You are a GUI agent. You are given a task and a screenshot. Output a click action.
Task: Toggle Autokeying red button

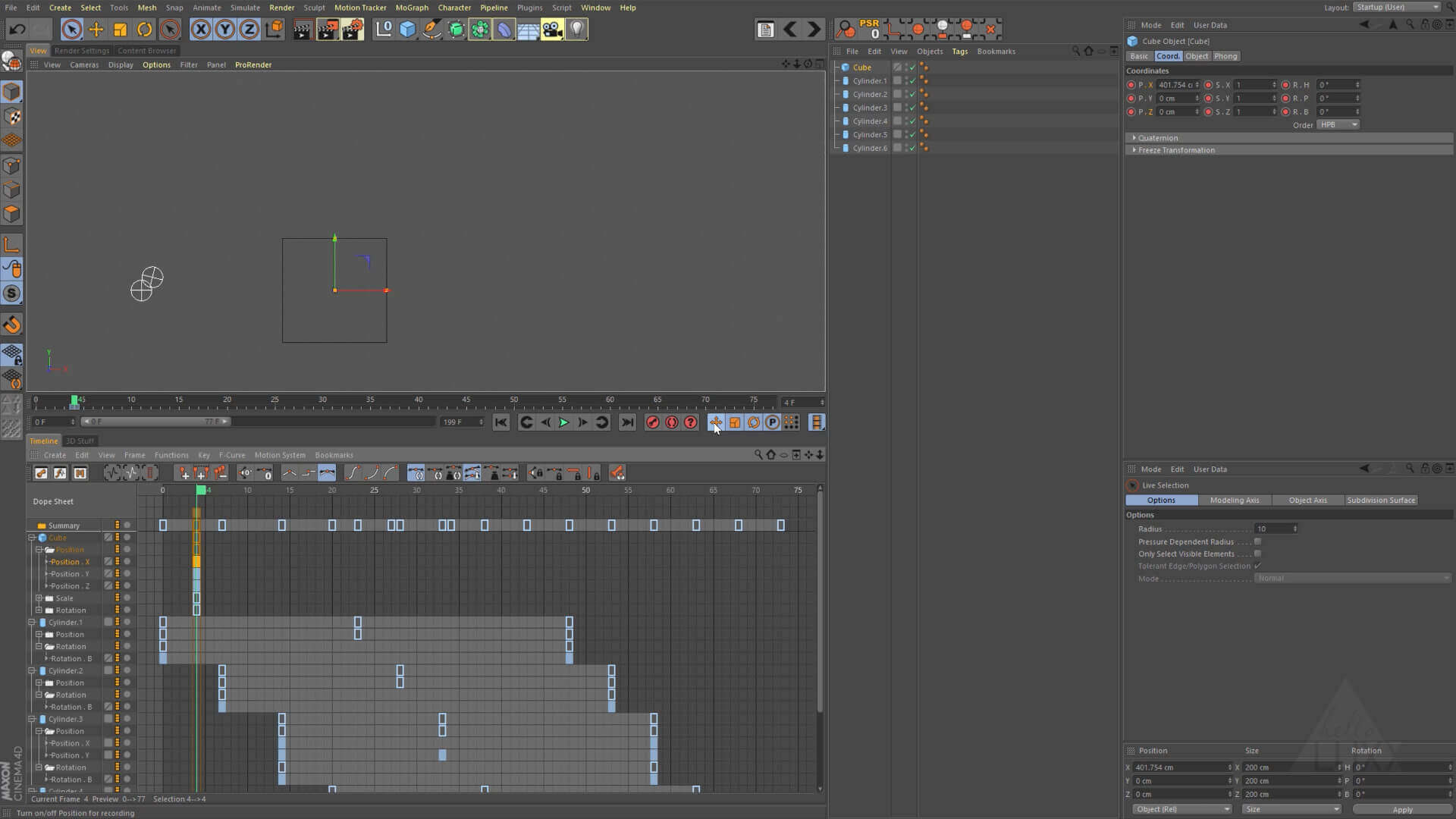672,422
